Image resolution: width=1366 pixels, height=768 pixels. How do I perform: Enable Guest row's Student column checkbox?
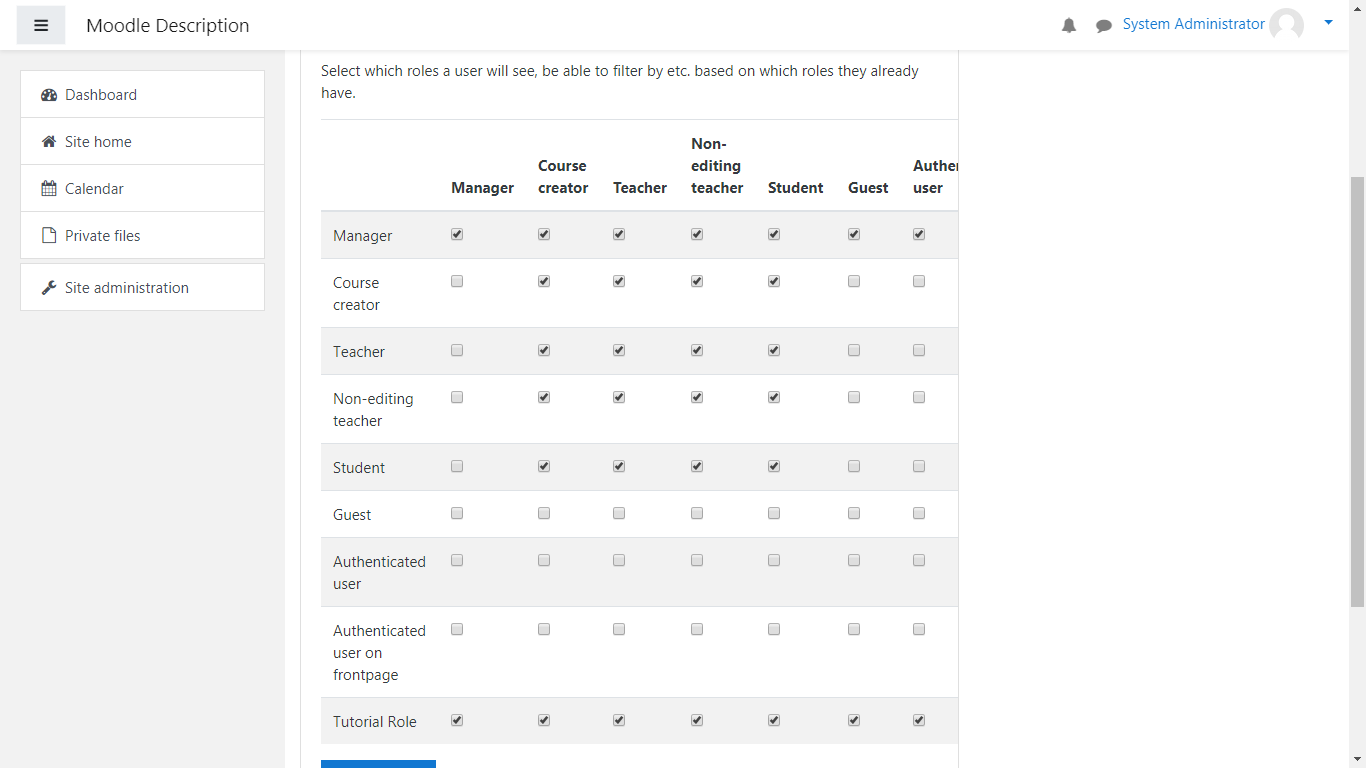(774, 513)
